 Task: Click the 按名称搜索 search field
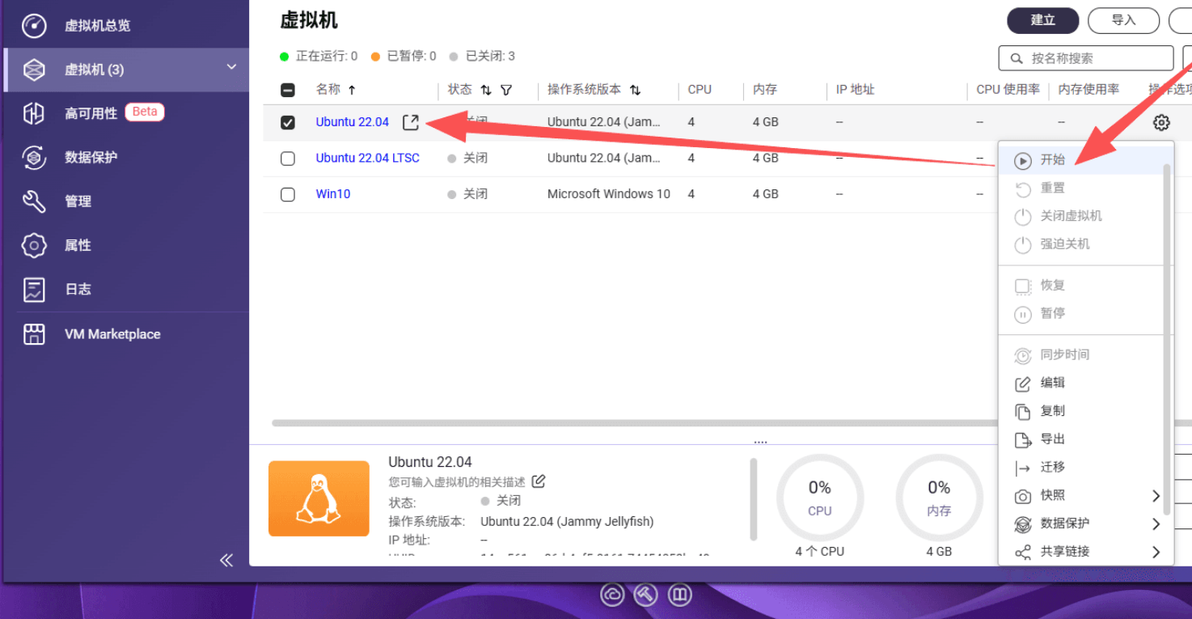click(1086, 59)
